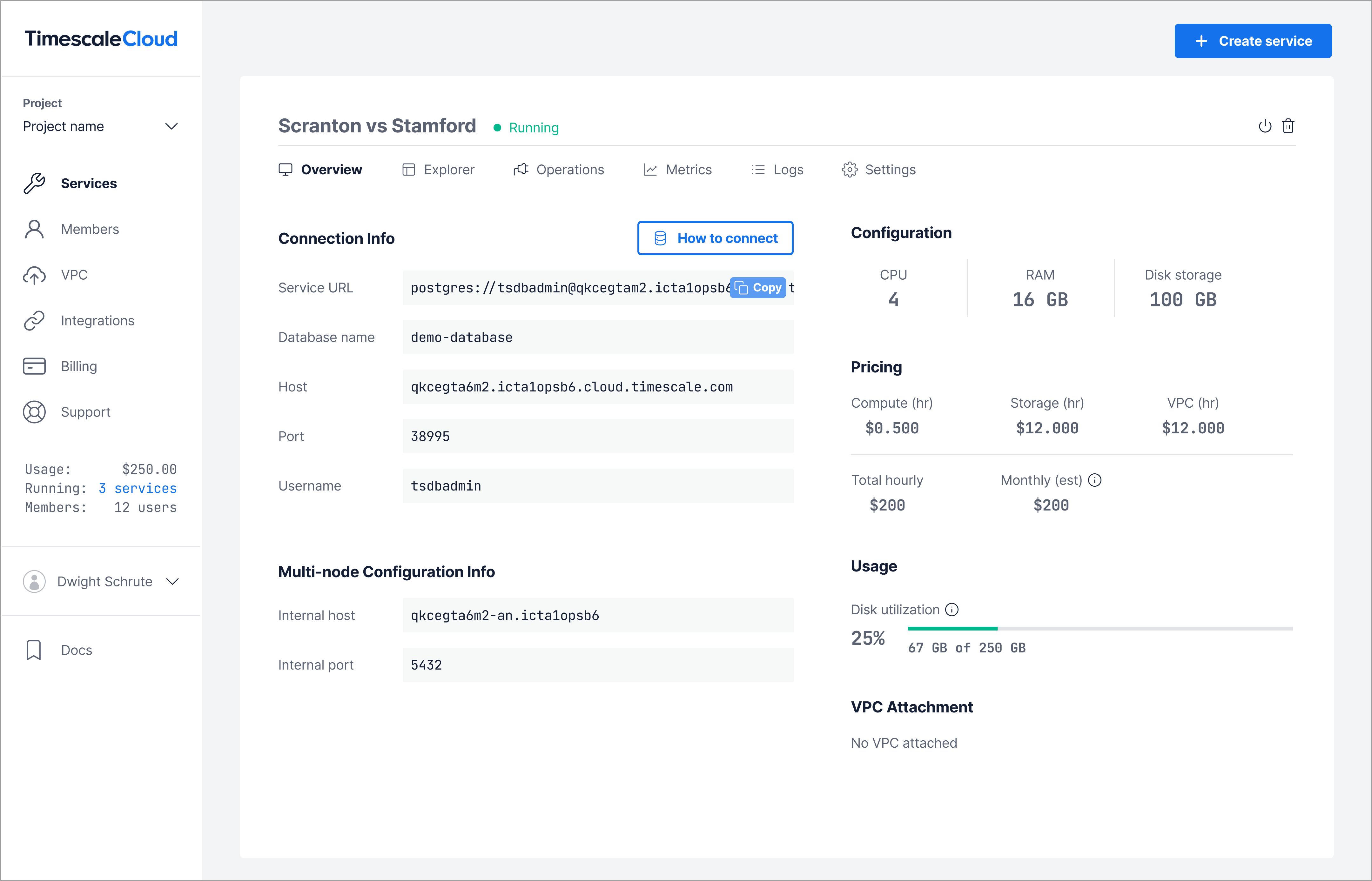This screenshot has height=881, width=1372.
Task: Open Support with the lifebuoy icon
Action: [34, 412]
